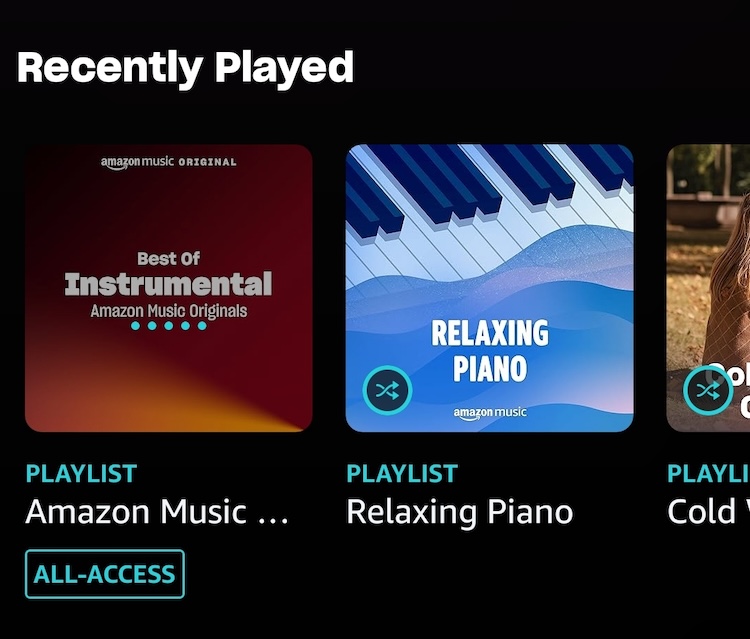
Task: Select the Cold playlist title text
Action: [x=708, y=512]
